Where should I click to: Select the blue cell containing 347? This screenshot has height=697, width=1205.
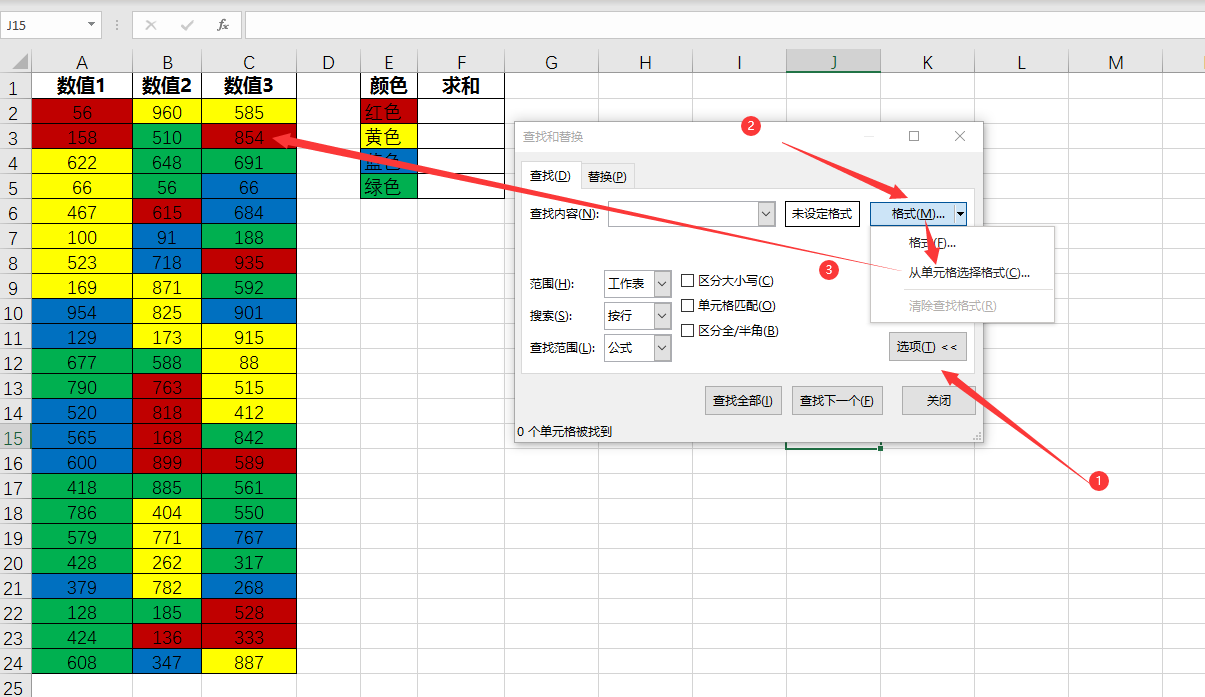(x=167, y=662)
